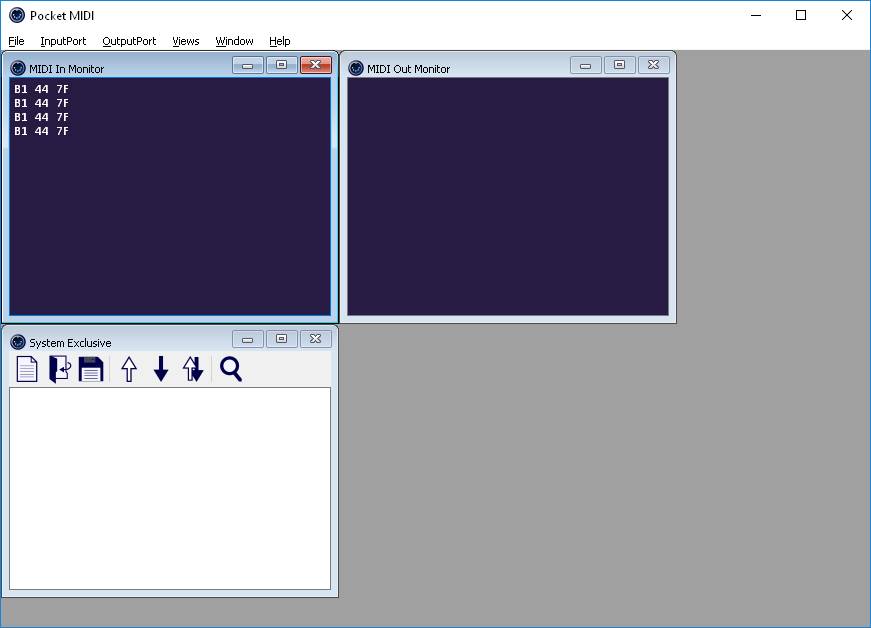
Task: Click inside the System Exclusive text area
Action: 170,489
